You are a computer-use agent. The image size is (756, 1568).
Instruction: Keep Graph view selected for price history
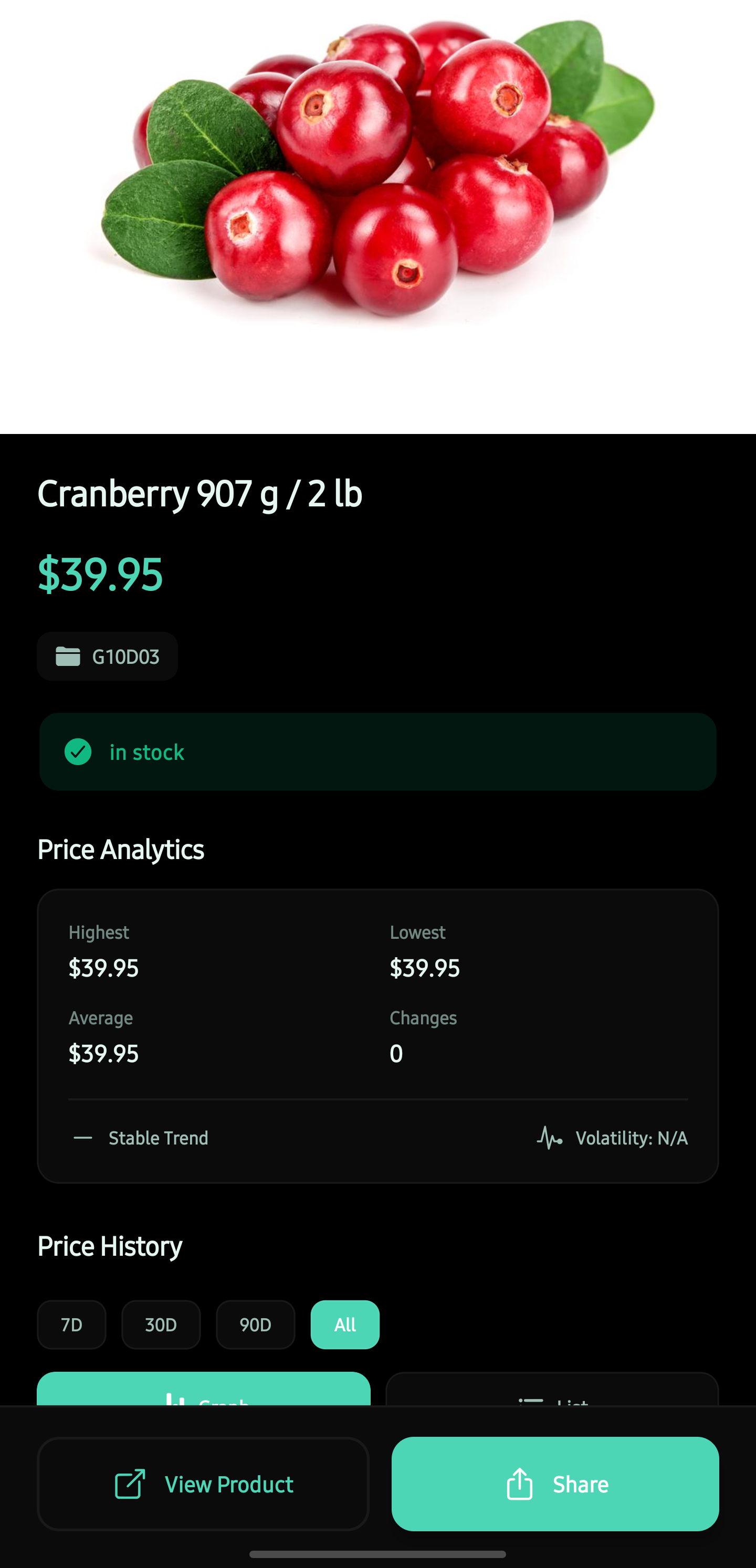(x=204, y=1400)
